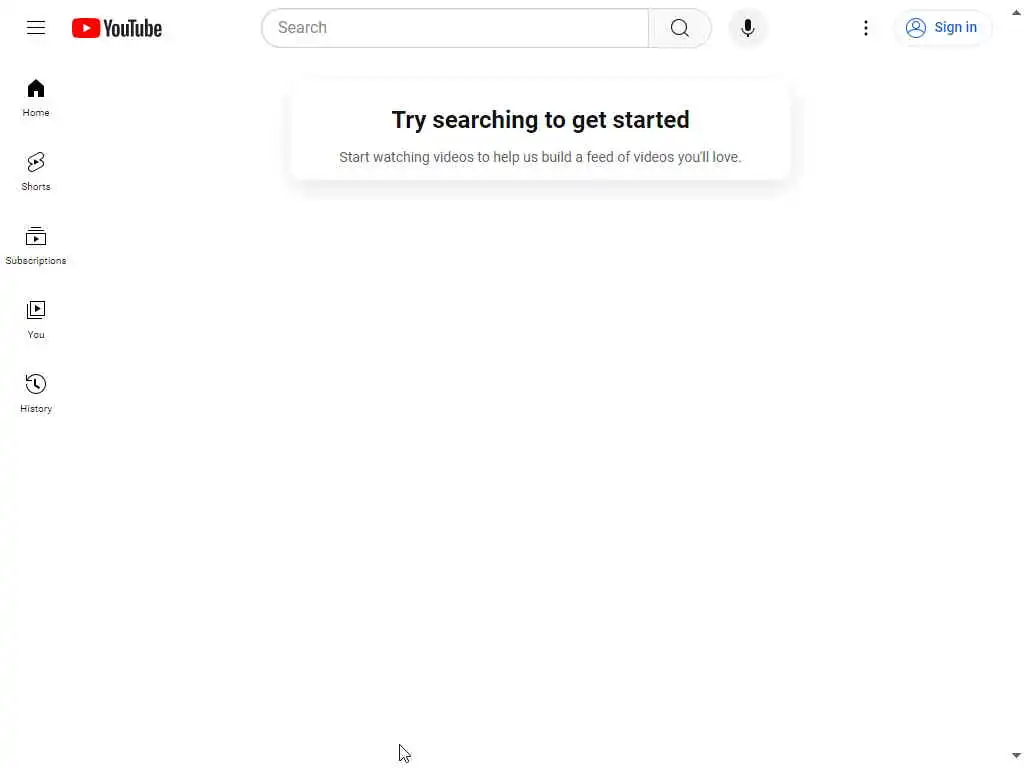Screen dimensions: 1024x768
Task: Click the "Try searching to get started" heading
Action: 540,120
